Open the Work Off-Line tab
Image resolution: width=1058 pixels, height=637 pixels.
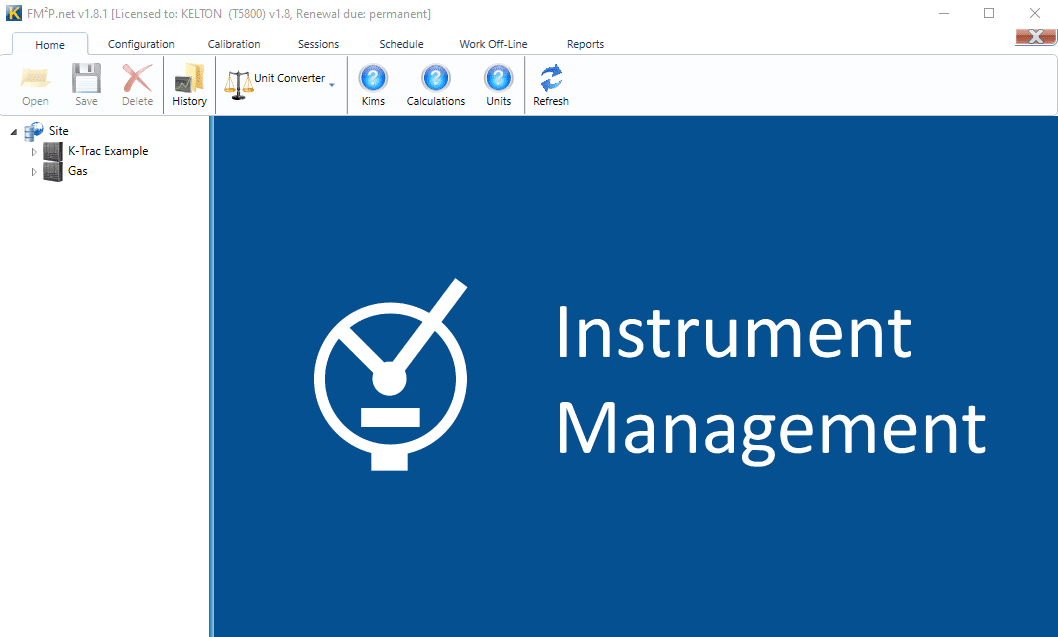[492, 44]
